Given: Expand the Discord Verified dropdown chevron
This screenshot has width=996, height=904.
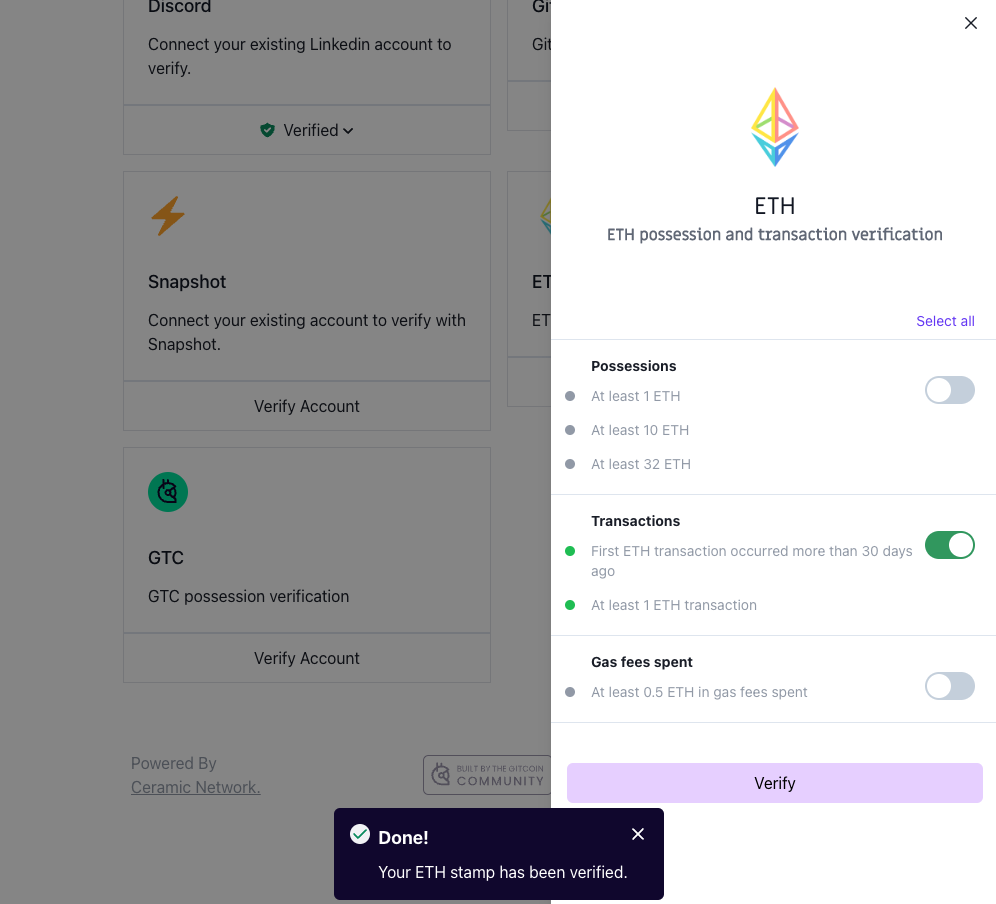Looking at the screenshot, I should point(348,131).
